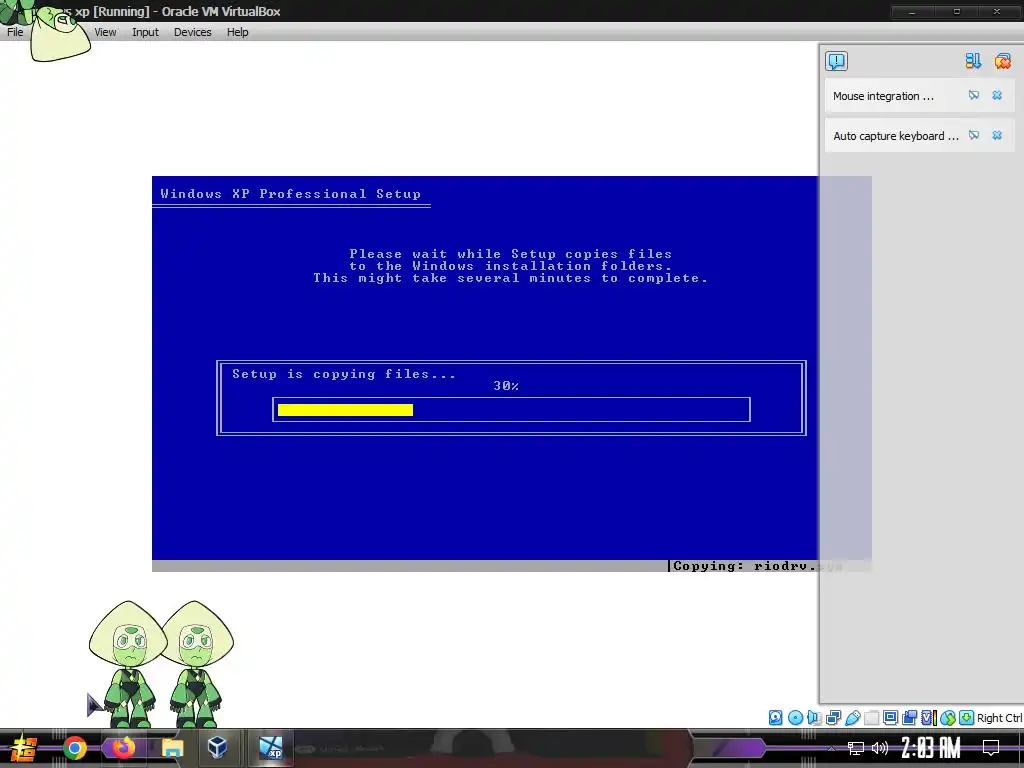This screenshot has width=1024, height=768.
Task: Minimize the VirtualBox VM window
Action: 912,12
